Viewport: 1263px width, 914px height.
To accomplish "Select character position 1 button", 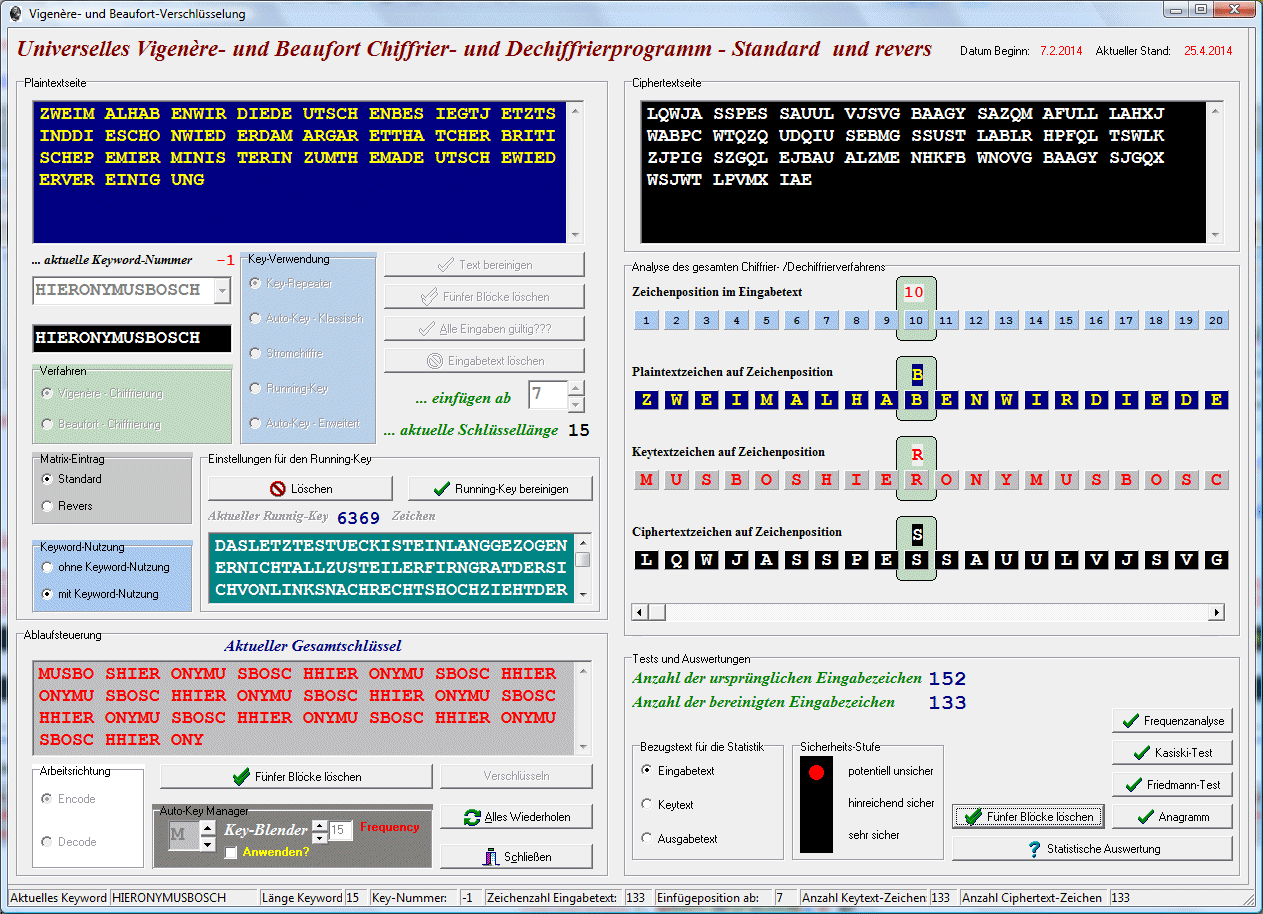I will pos(647,321).
